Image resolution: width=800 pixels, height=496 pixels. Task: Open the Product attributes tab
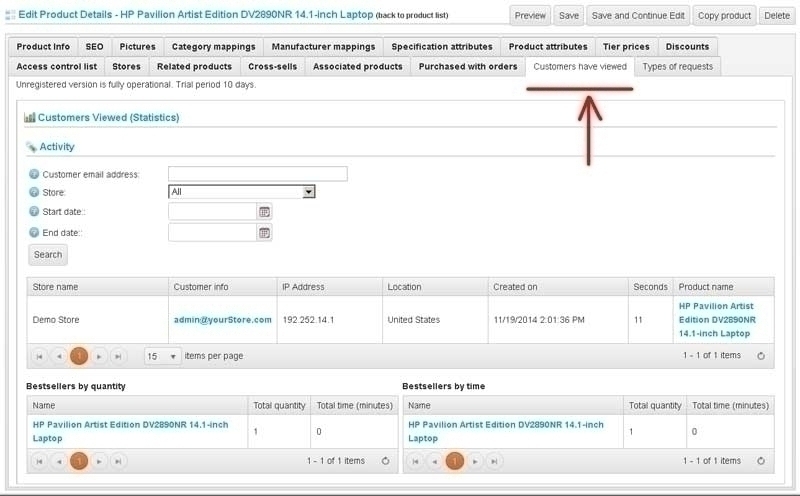548,46
